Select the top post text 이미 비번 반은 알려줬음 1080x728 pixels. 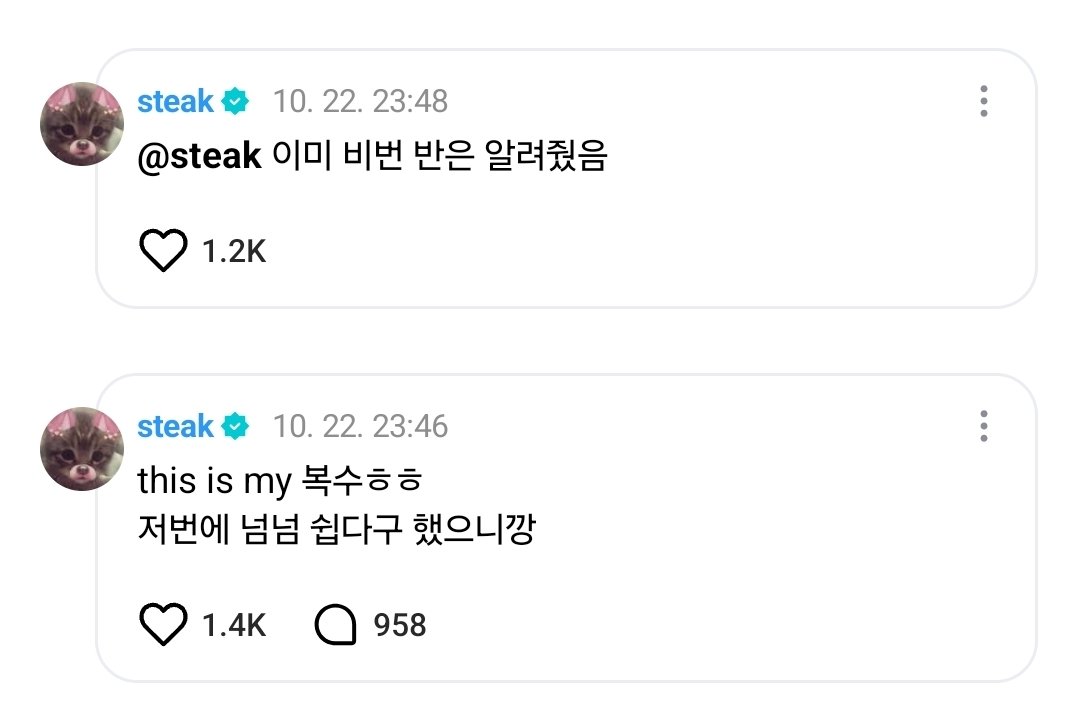click(x=440, y=156)
